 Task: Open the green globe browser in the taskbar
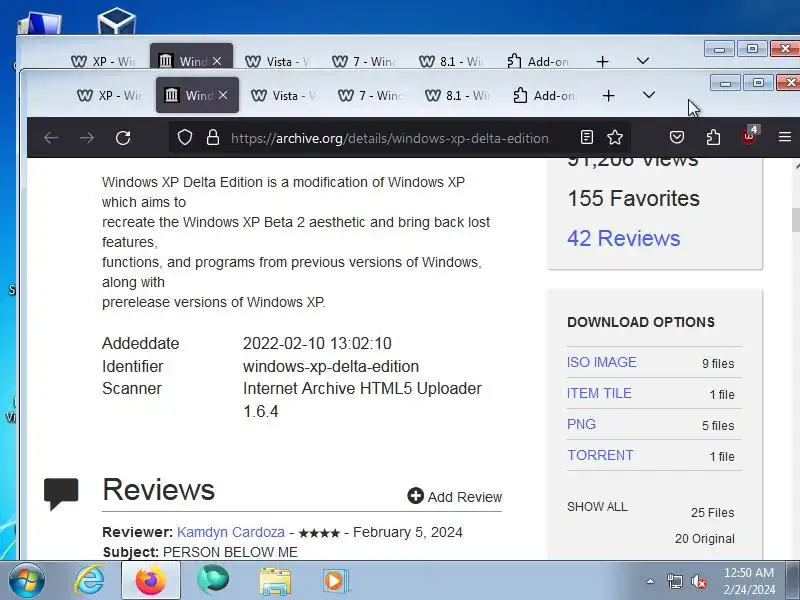pos(213,580)
